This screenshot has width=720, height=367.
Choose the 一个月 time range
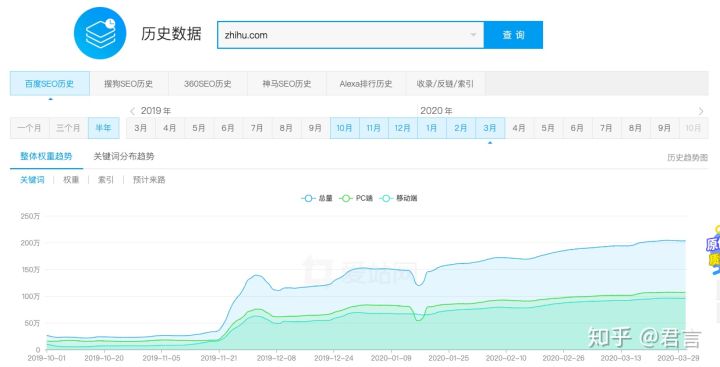[x=29, y=128]
